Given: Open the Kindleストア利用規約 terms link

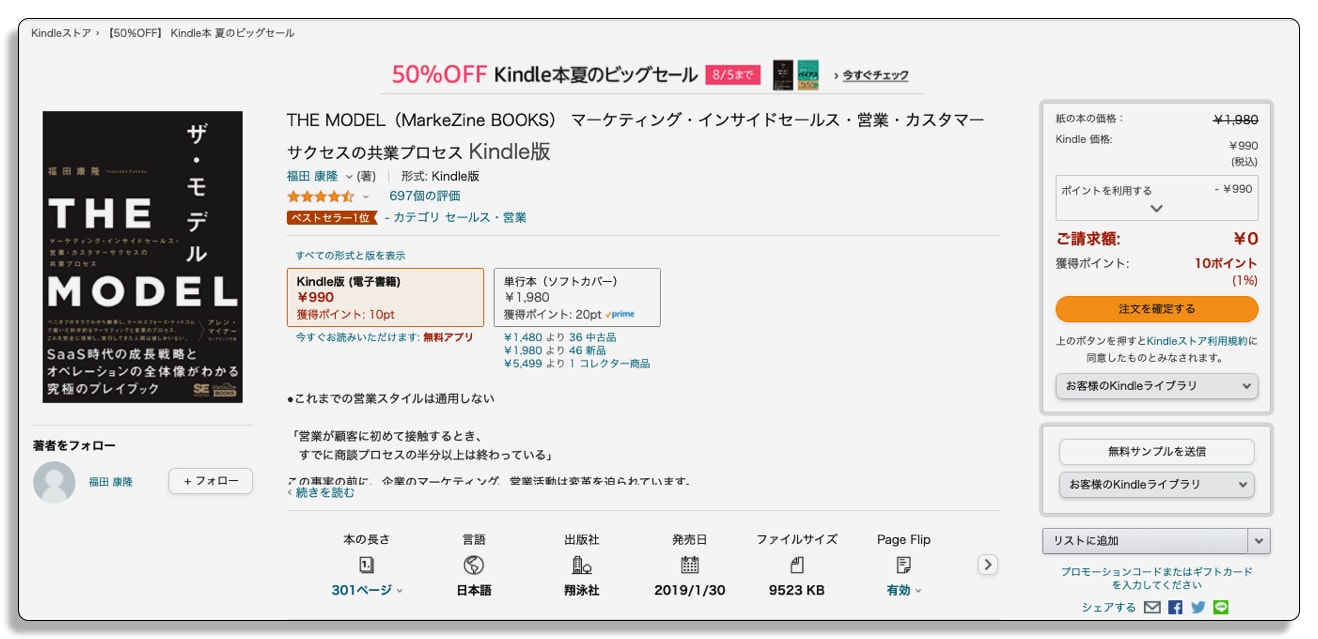Looking at the screenshot, I should [x=1198, y=341].
